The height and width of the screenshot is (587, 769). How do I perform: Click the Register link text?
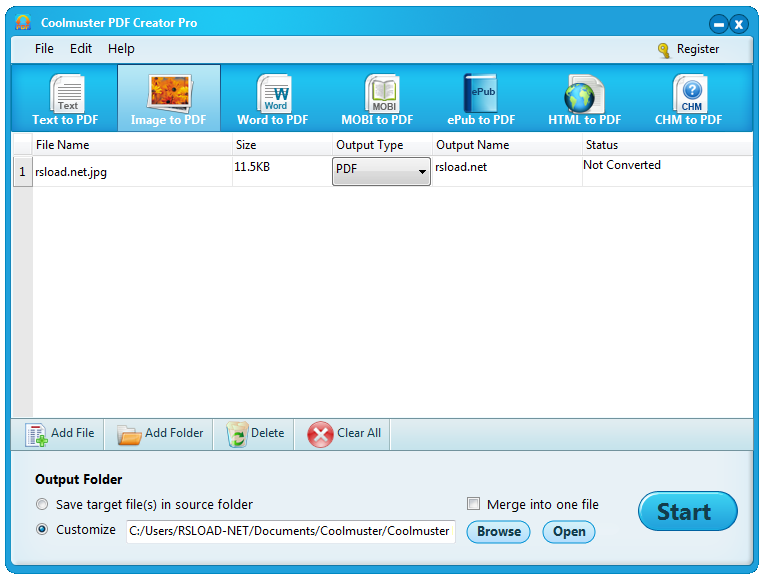coord(698,49)
